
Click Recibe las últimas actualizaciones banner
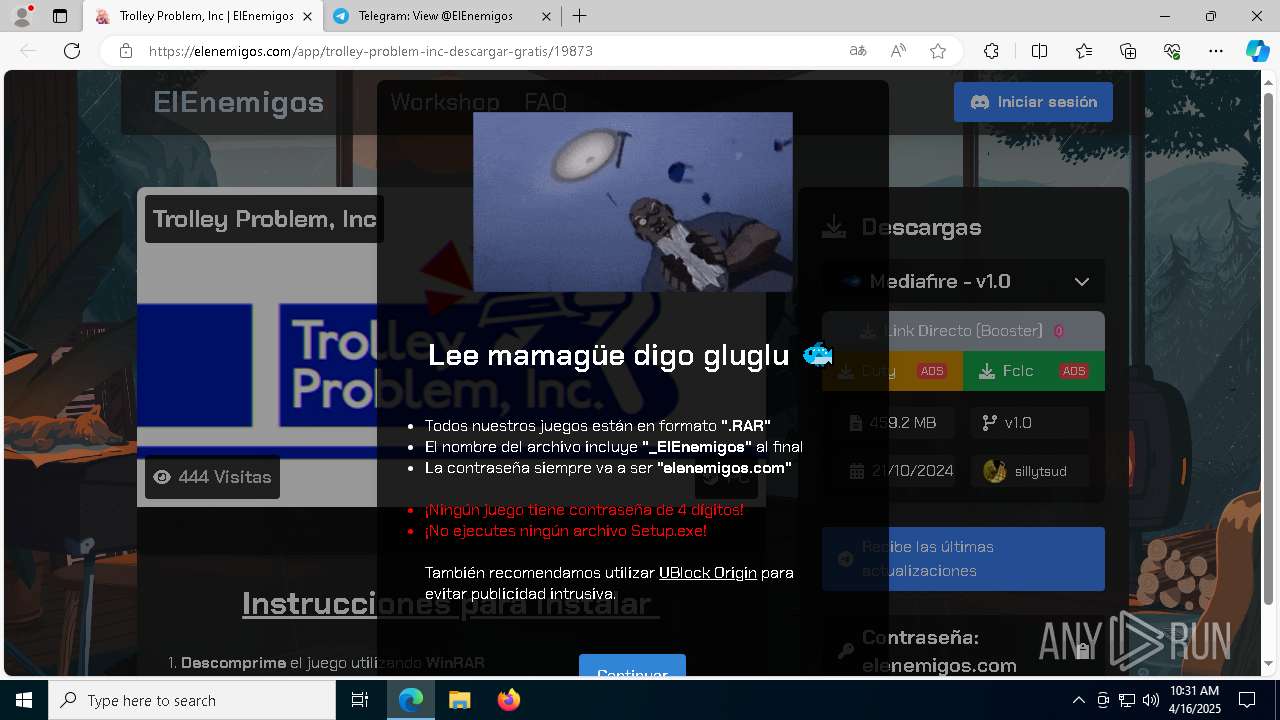pos(963,559)
